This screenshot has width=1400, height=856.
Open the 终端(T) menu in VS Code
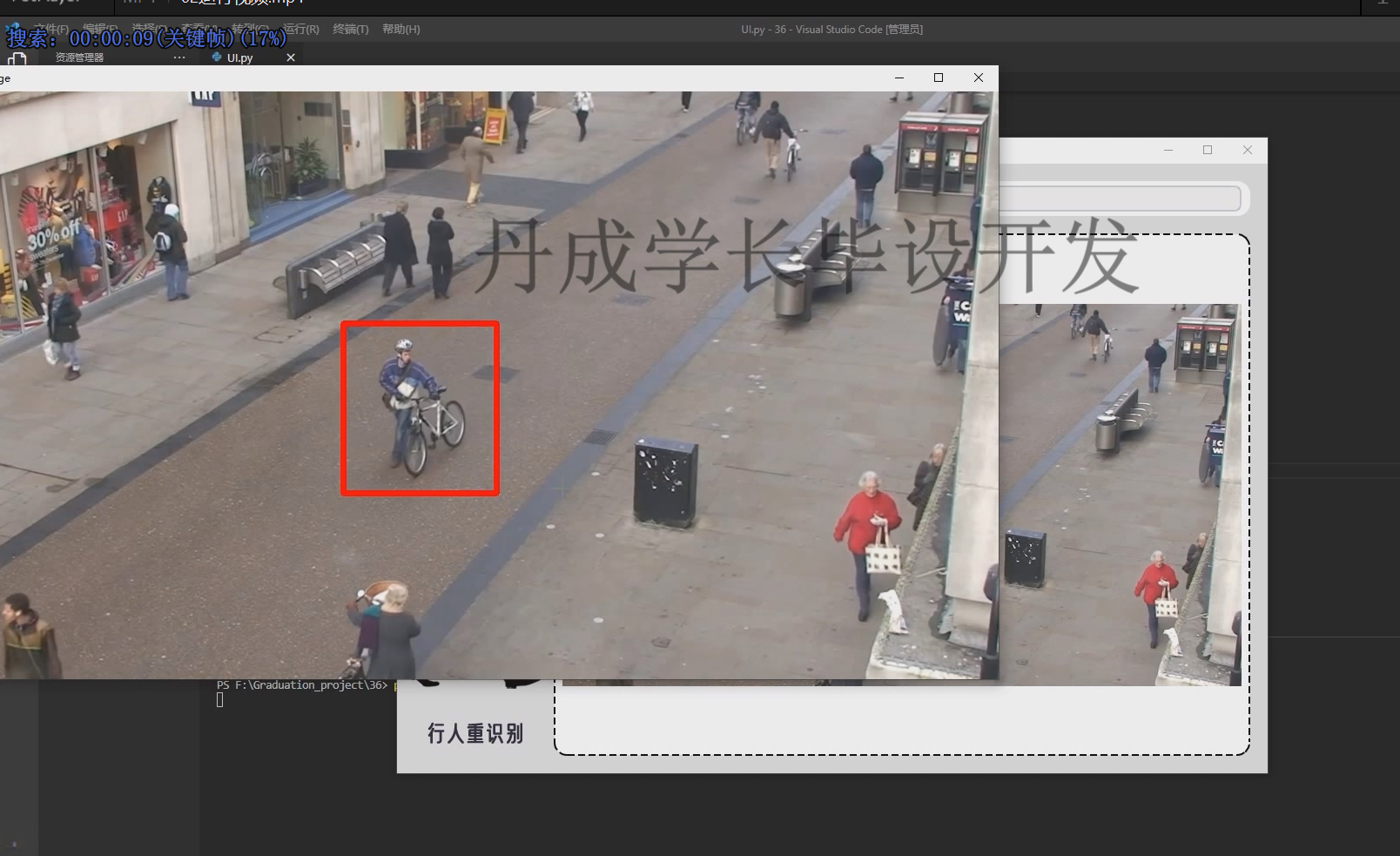click(351, 30)
